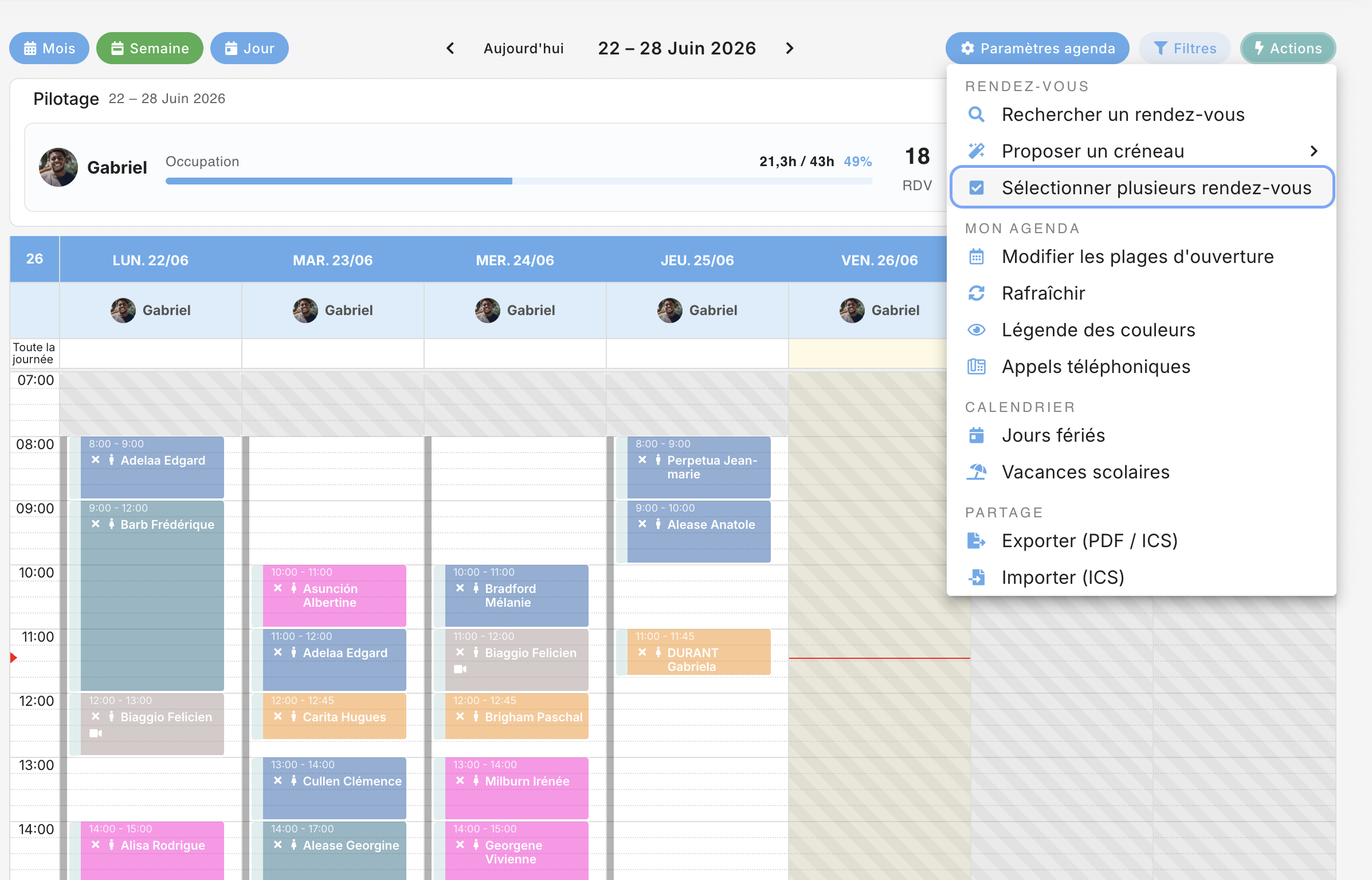Click the 22 – 28 Juin 2026 date title

pyautogui.click(x=677, y=48)
